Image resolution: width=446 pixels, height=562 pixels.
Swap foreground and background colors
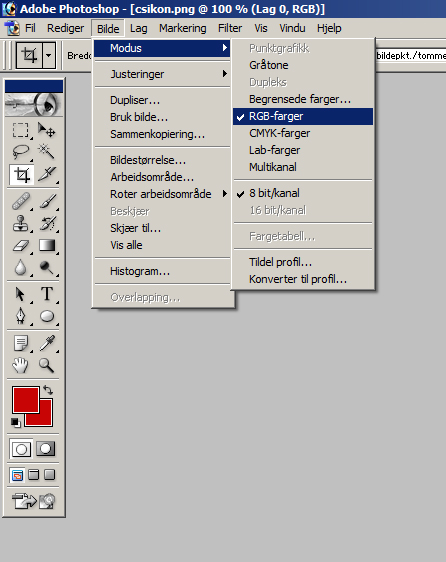coord(48,390)
